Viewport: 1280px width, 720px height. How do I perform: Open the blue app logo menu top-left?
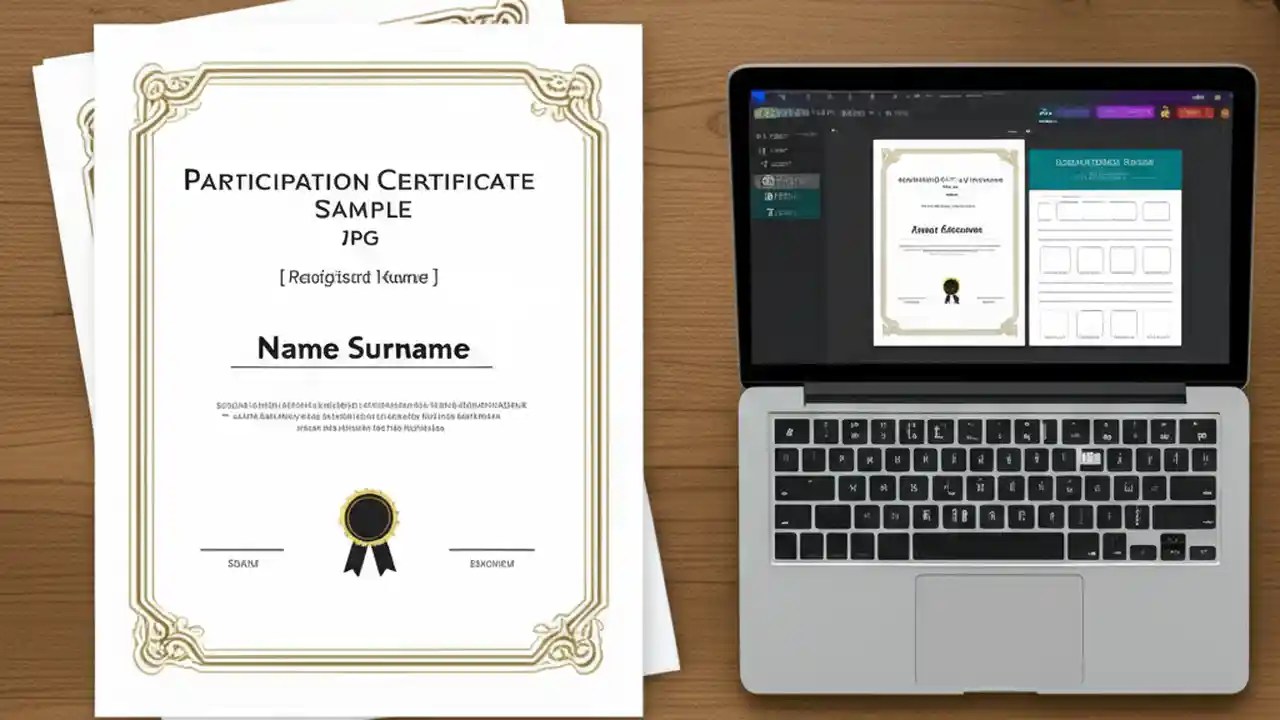coord(761,96)
